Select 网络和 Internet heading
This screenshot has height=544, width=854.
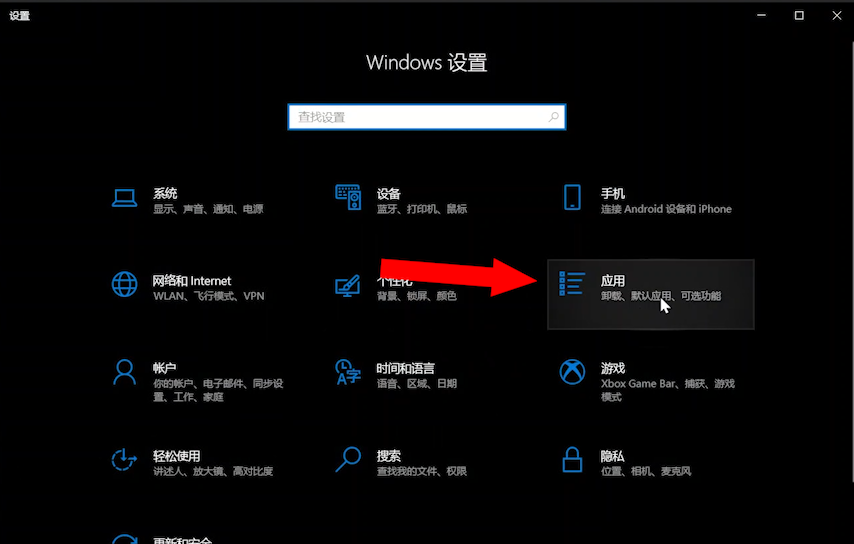coord(192,281)
